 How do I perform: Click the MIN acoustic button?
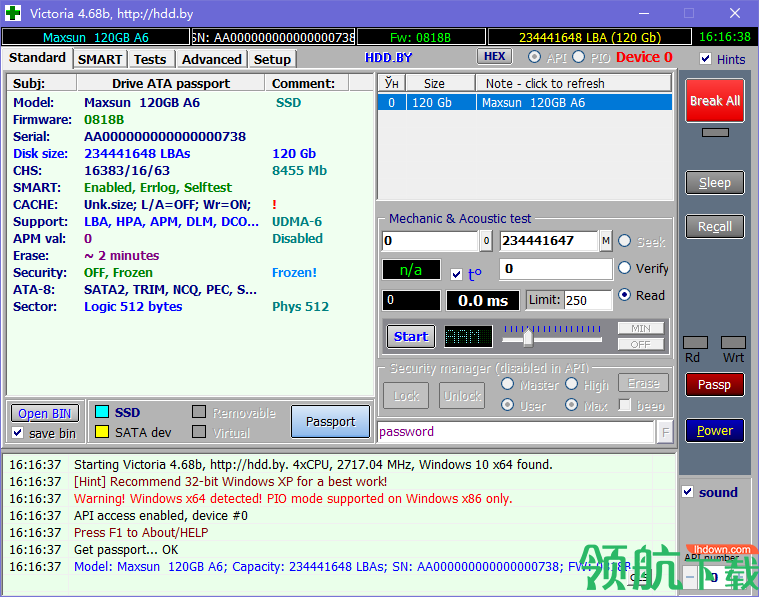640,328
